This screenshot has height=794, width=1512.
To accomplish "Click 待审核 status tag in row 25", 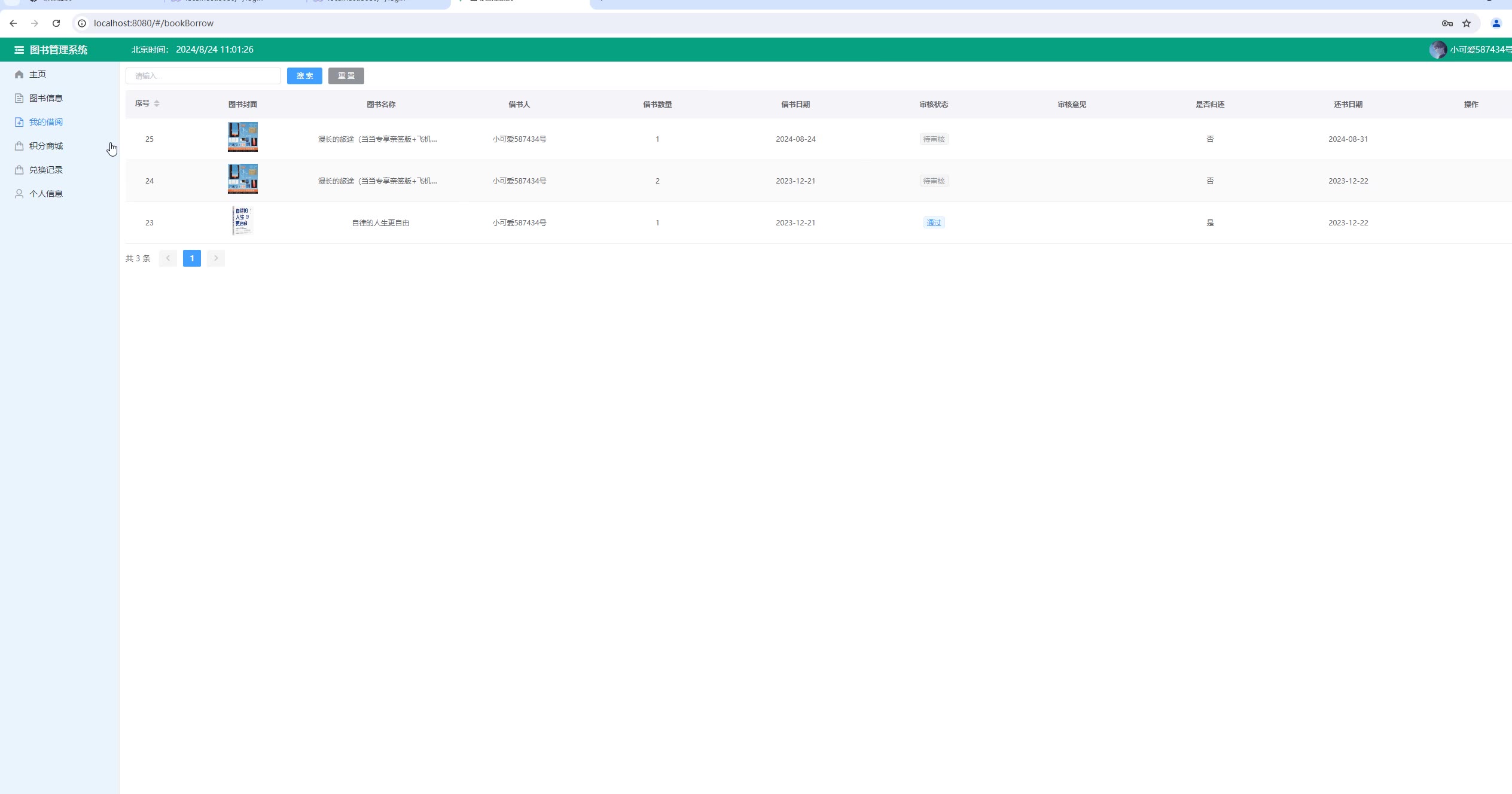I will pos(934,139).
